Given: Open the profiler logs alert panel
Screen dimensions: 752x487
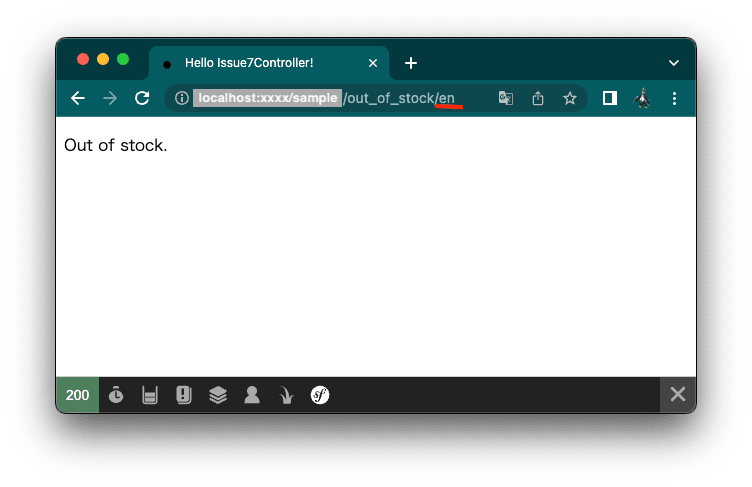Looking at the screenshot, I should (x=184, y=395).
